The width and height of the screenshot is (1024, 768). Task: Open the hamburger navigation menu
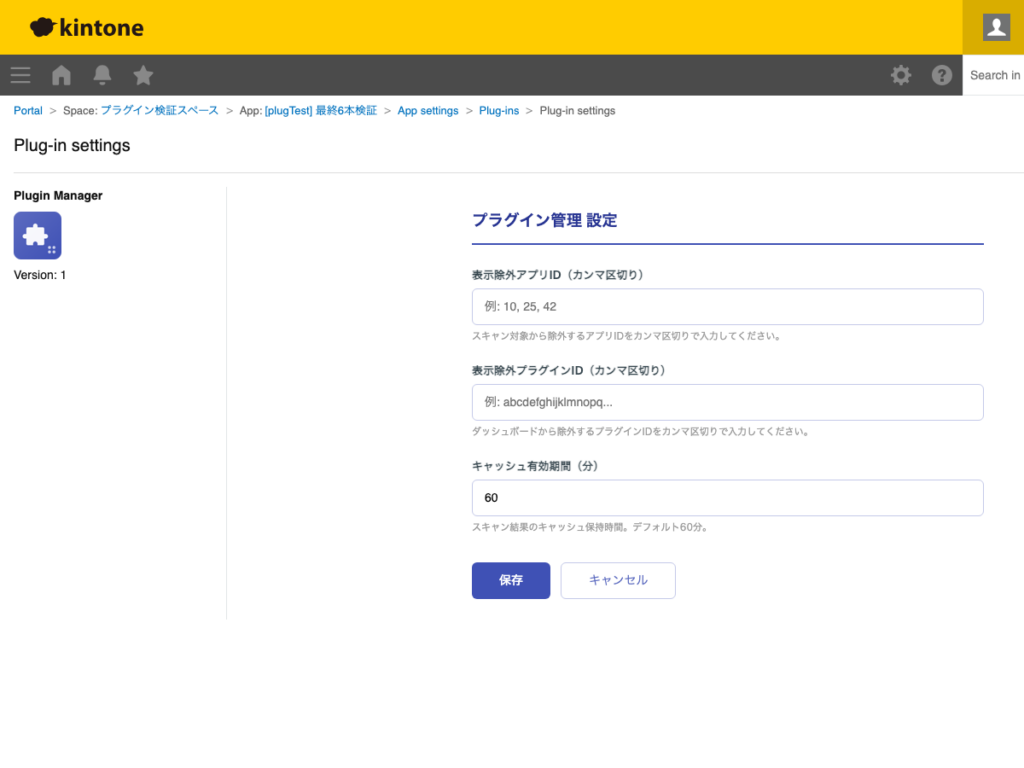(20, 75)
